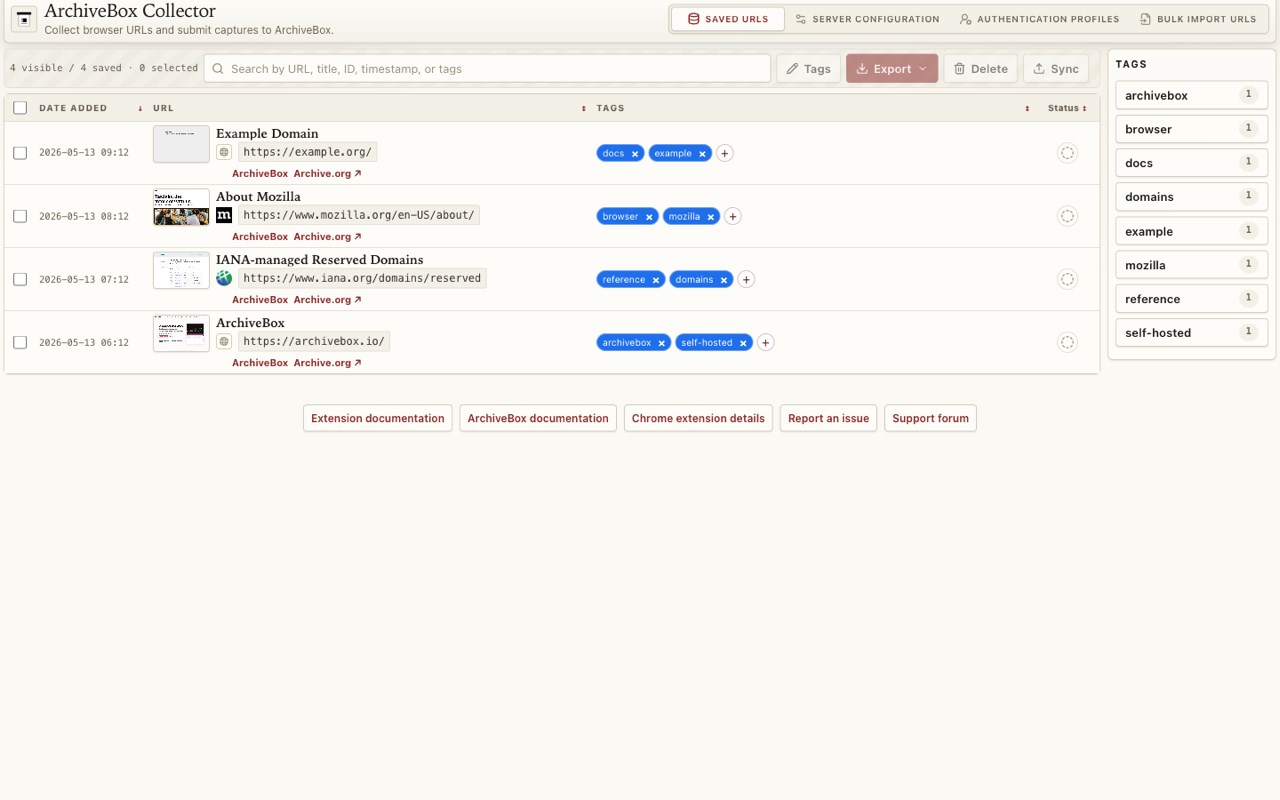The width and height of the screenshot is (1280, 800).
Task: Filter by the example tag in sidebar
Action: [1192, 231]
